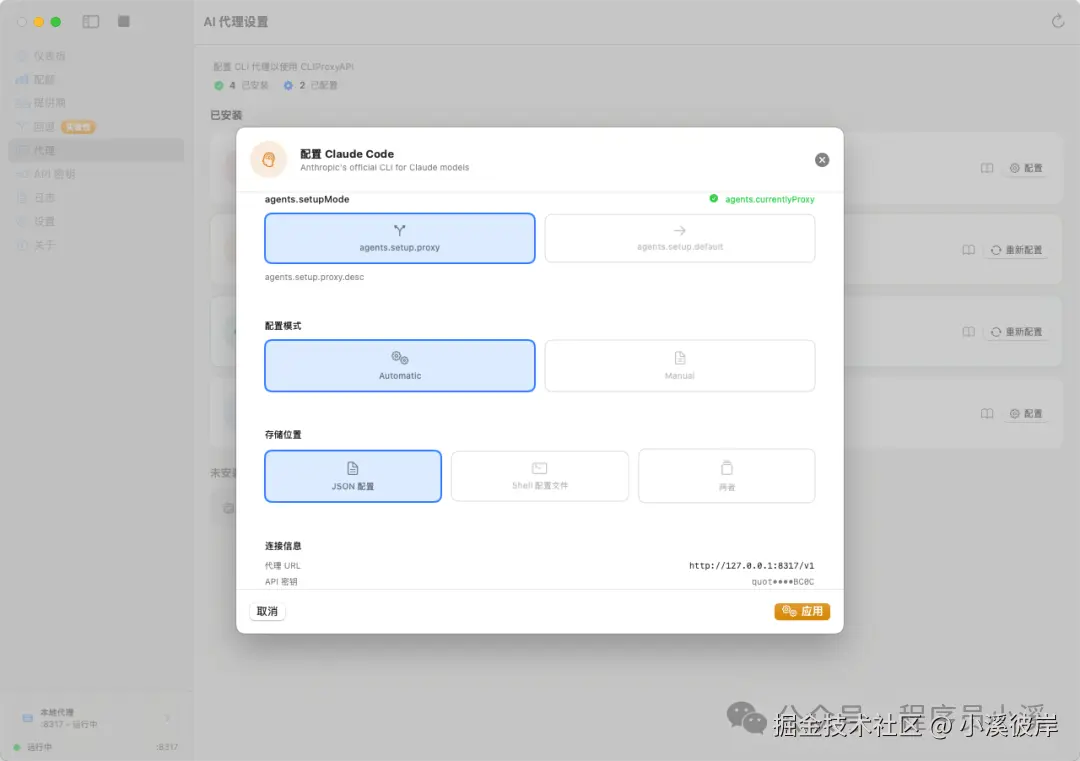Open 仪表盘 in the sidebar
The width and height of the screenshot is (1080, 761).
tap(96, 56)
